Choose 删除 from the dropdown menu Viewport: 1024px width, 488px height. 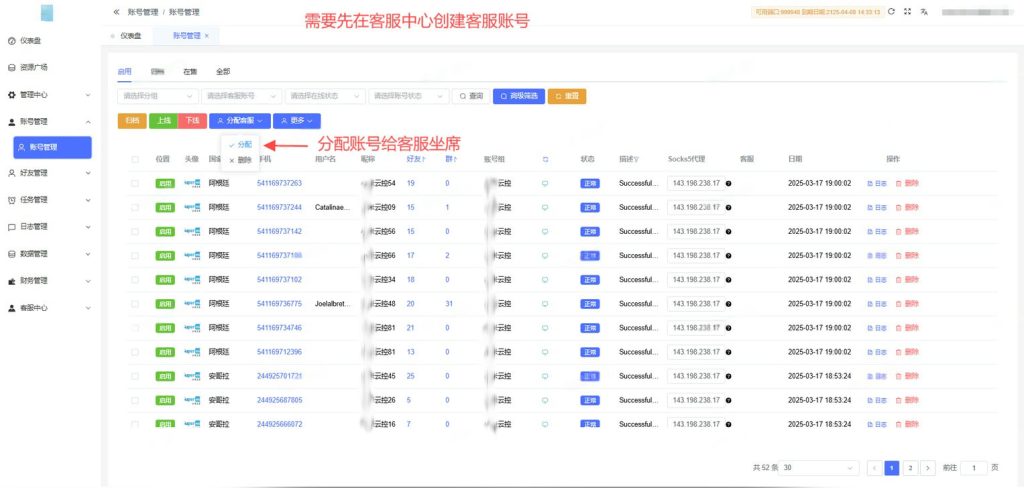[x=240, y=160]
